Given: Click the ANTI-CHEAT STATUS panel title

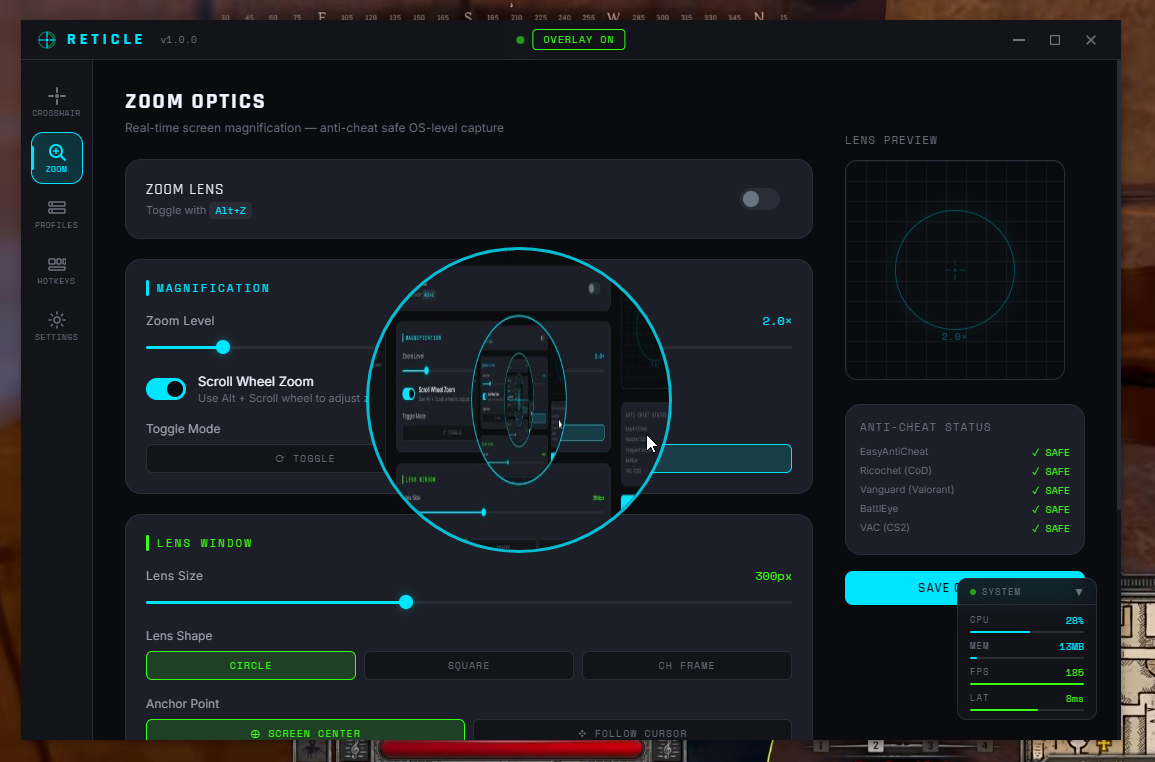Looking at the screenshot, I should coord(925,427).
